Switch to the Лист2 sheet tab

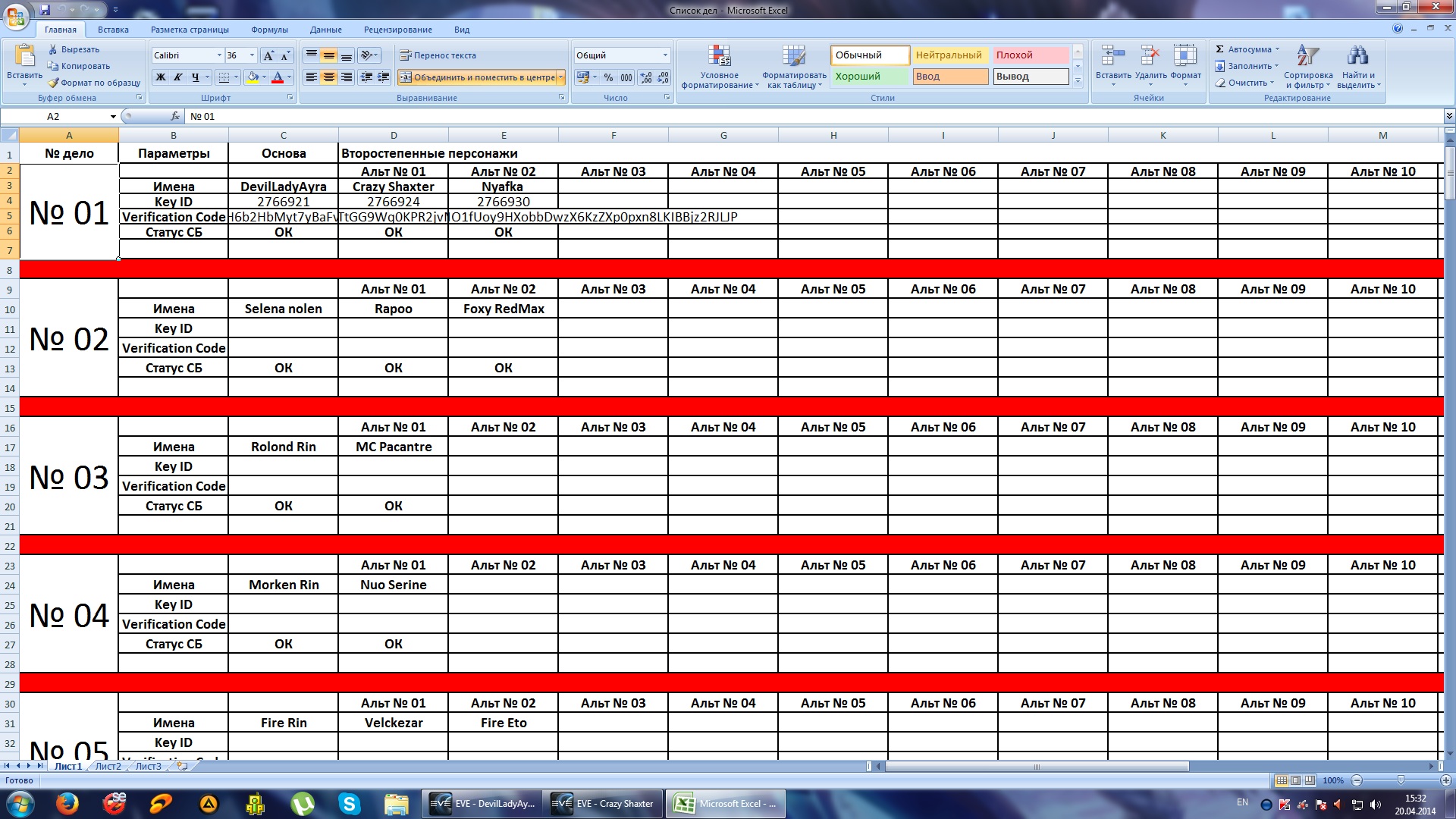point(108,766)
